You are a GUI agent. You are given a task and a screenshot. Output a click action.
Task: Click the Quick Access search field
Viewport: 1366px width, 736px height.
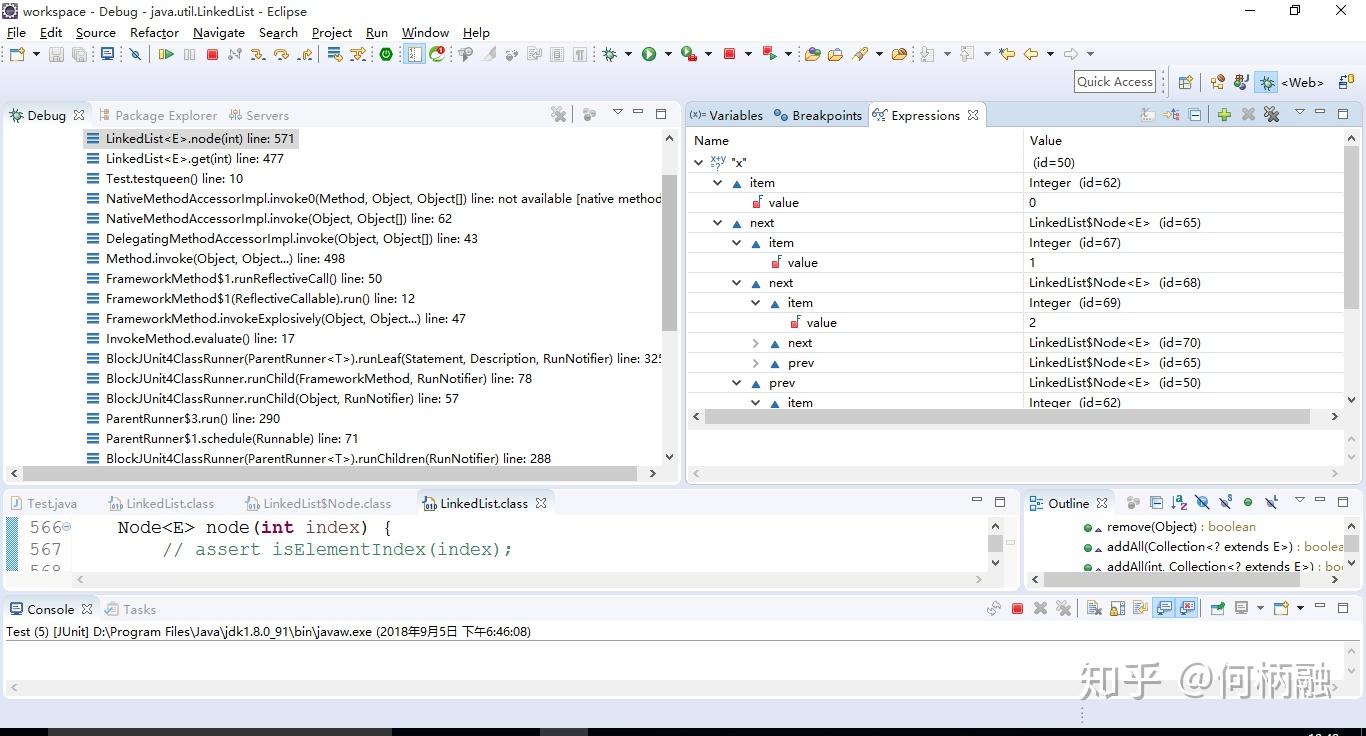point(1115,82)
